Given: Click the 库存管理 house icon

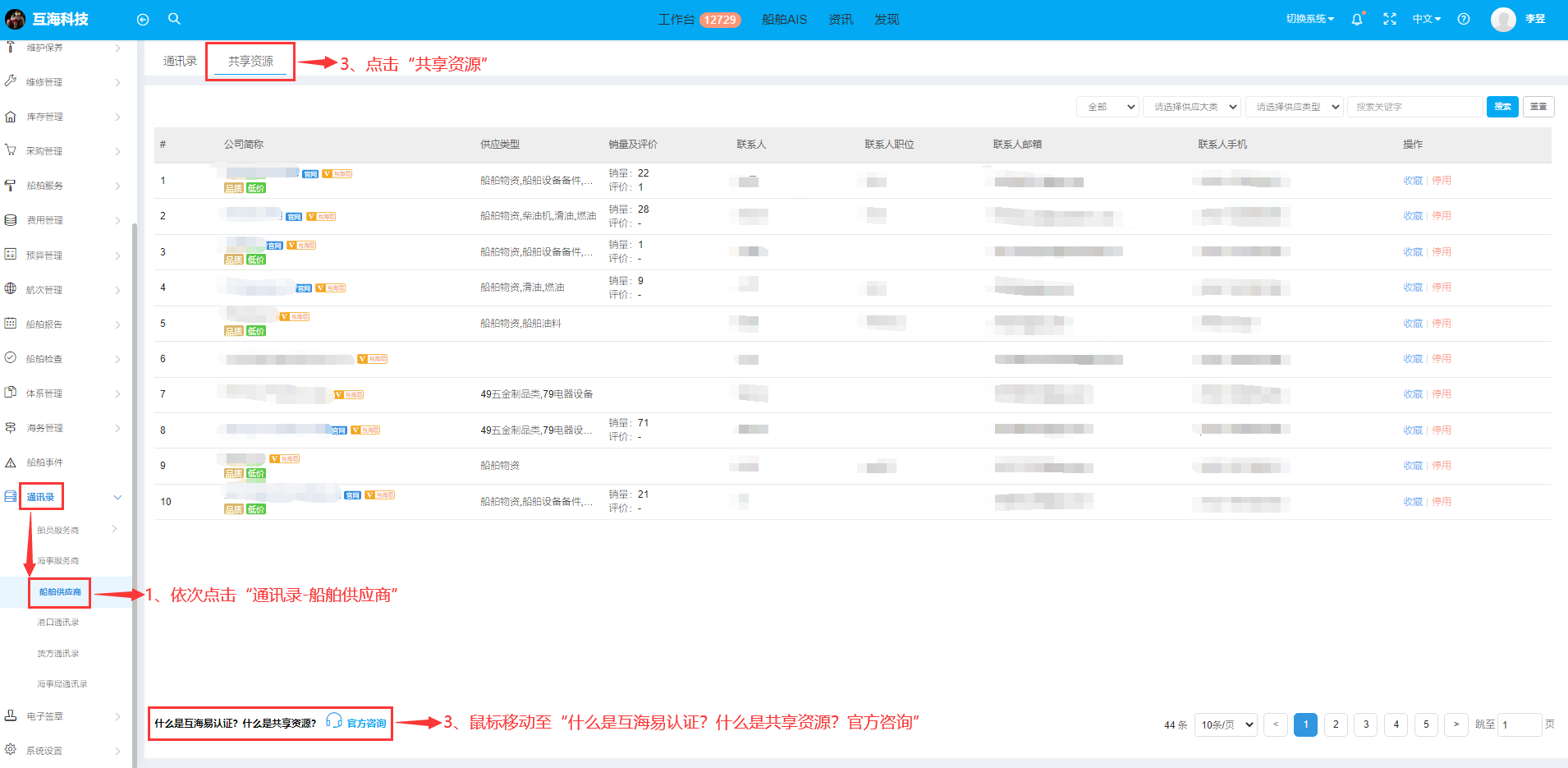Looking at the screenshot, I should [11, 117].
